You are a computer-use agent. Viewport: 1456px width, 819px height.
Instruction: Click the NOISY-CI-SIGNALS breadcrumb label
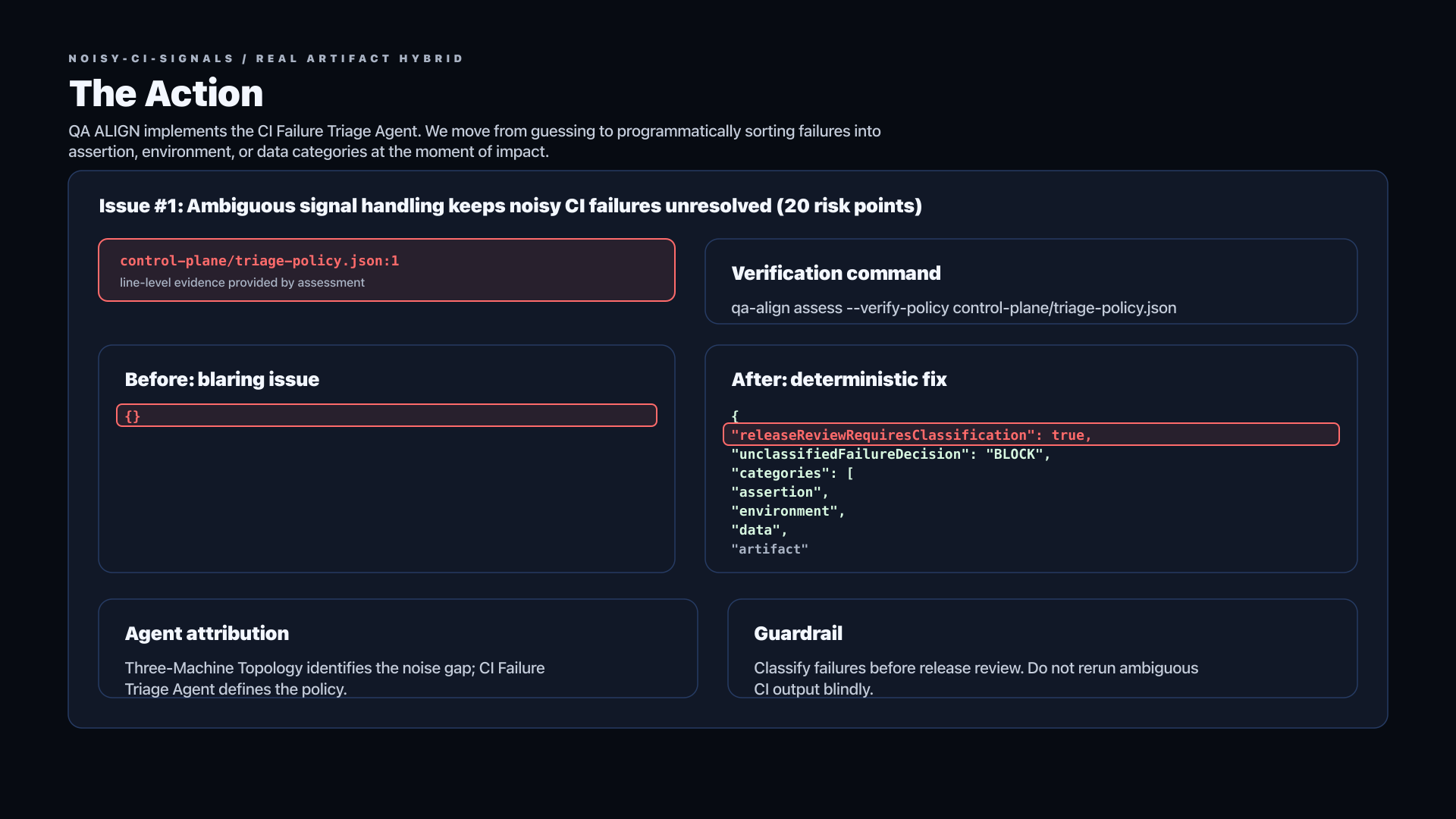coord(151,58)
